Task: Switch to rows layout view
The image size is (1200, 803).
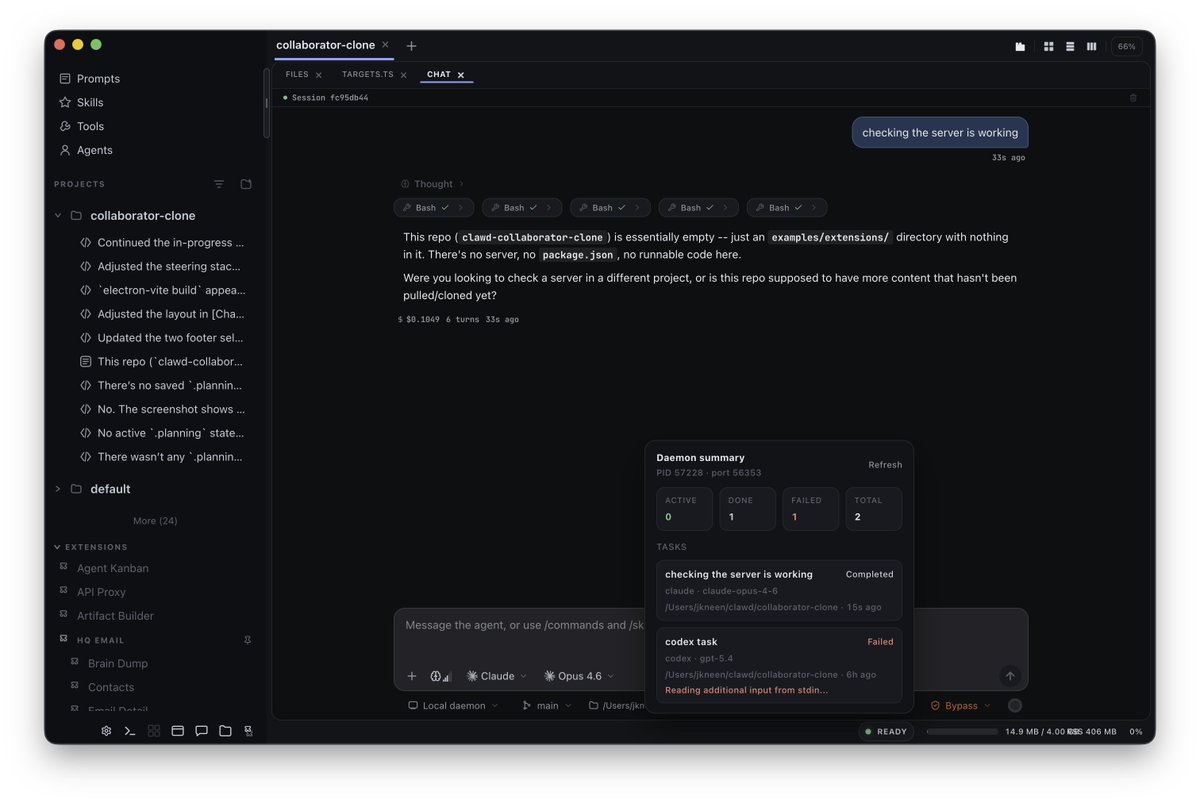Action: 1070,46
